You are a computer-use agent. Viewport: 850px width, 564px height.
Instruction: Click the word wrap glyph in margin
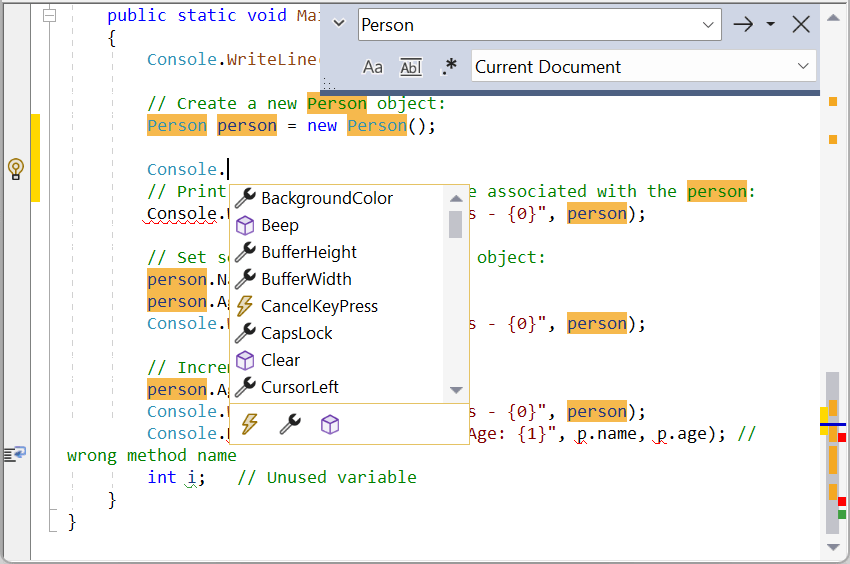click(15, 453)
